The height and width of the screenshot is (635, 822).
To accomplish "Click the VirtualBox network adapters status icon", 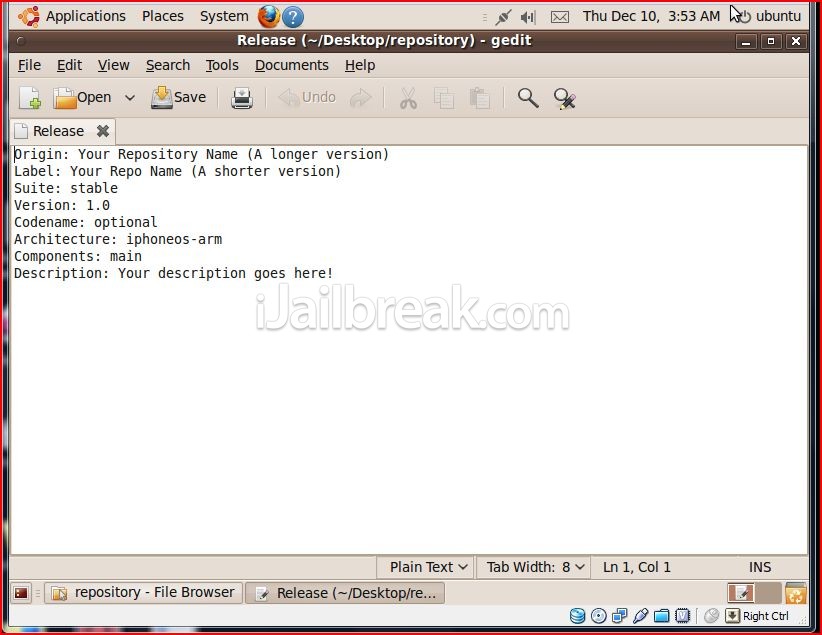I will click(619, 616).
